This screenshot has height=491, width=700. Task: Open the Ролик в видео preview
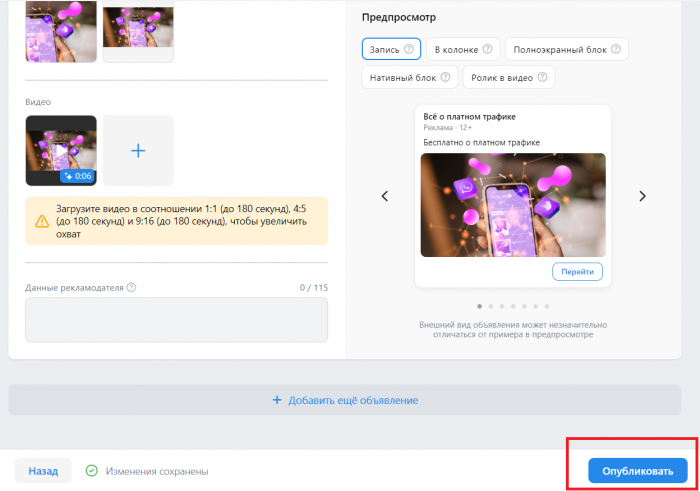503,77
